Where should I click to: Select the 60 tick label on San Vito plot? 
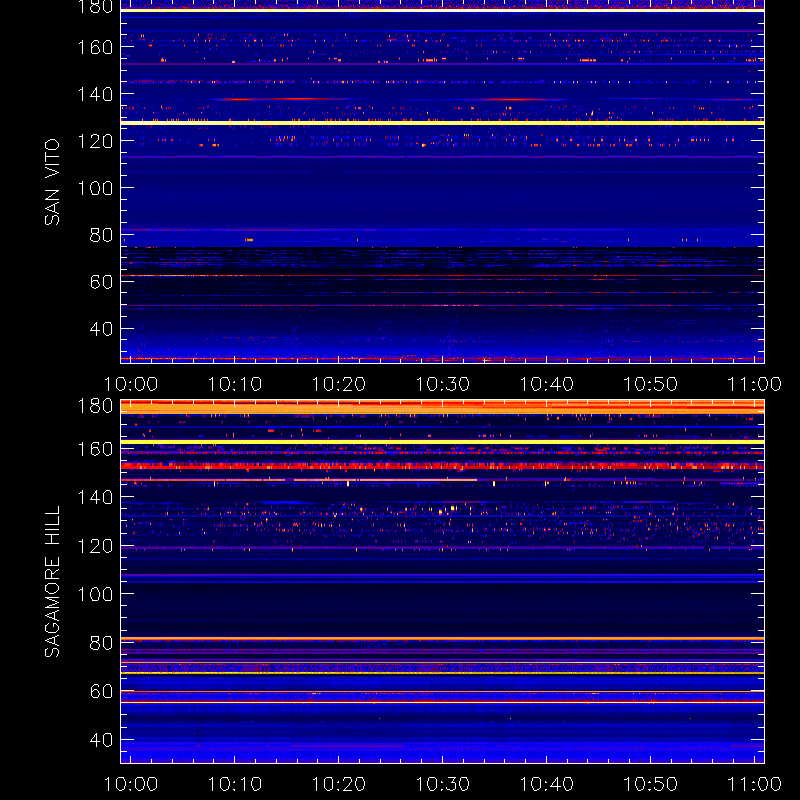click(102, 282)
